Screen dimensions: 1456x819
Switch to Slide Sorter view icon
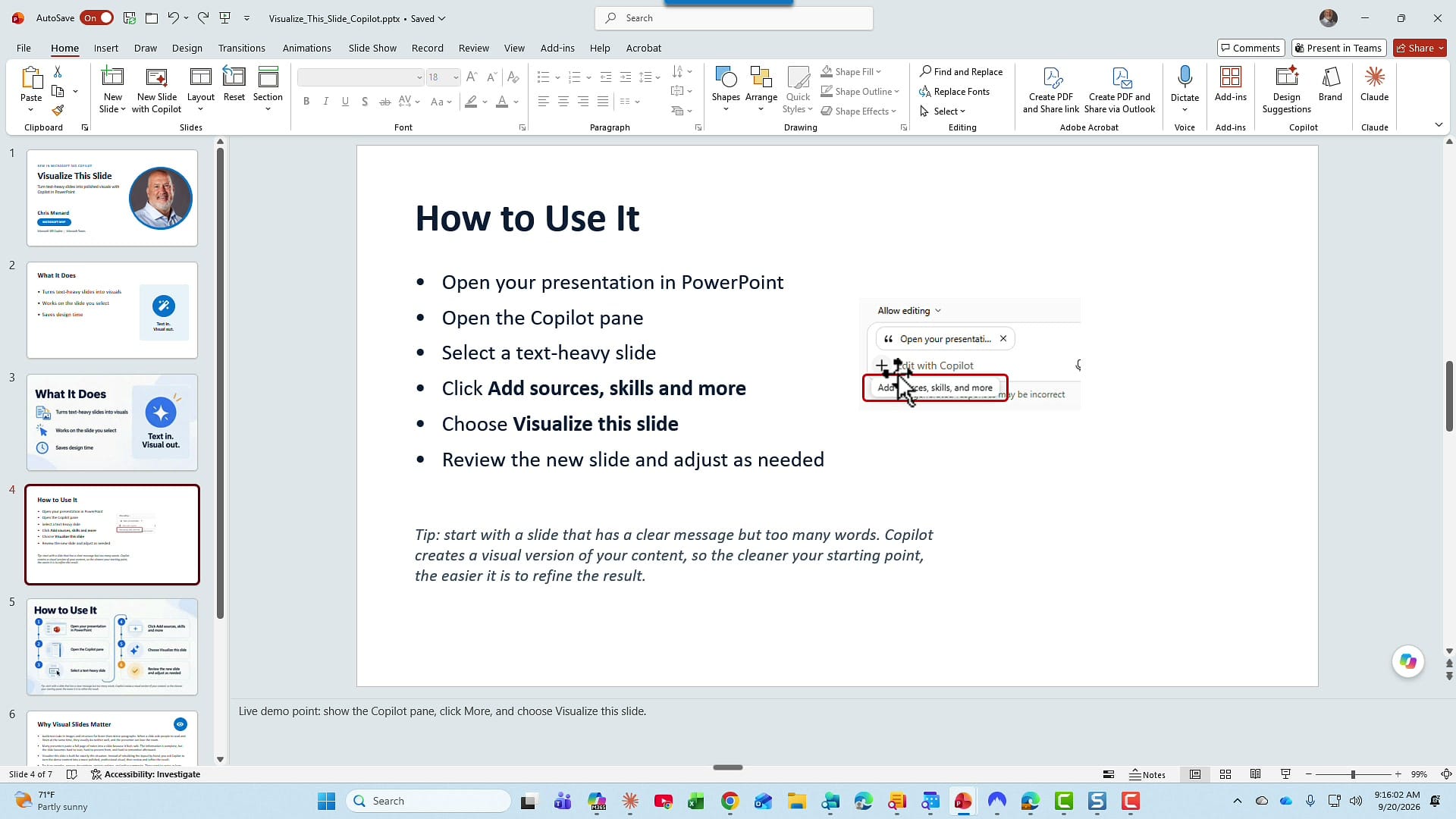click(1225, 774)
